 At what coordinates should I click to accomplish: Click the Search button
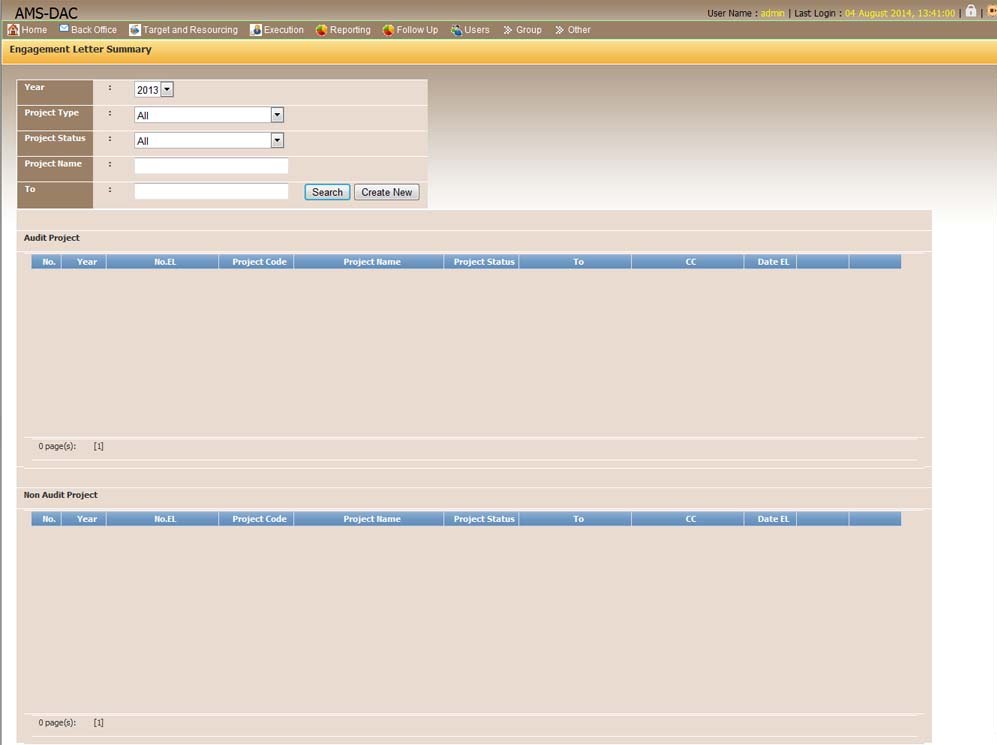point(327,192)
